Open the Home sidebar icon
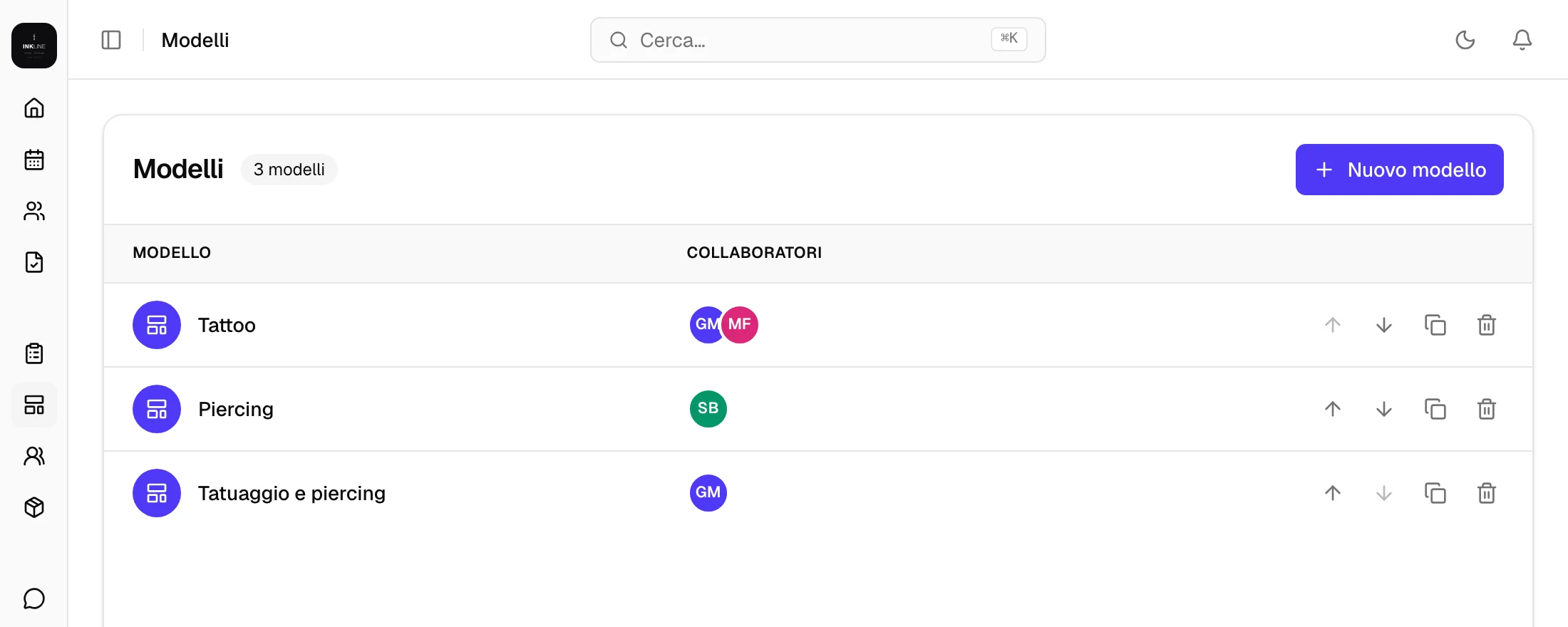Screen dimensions: 1568x627 coord(34,108)
